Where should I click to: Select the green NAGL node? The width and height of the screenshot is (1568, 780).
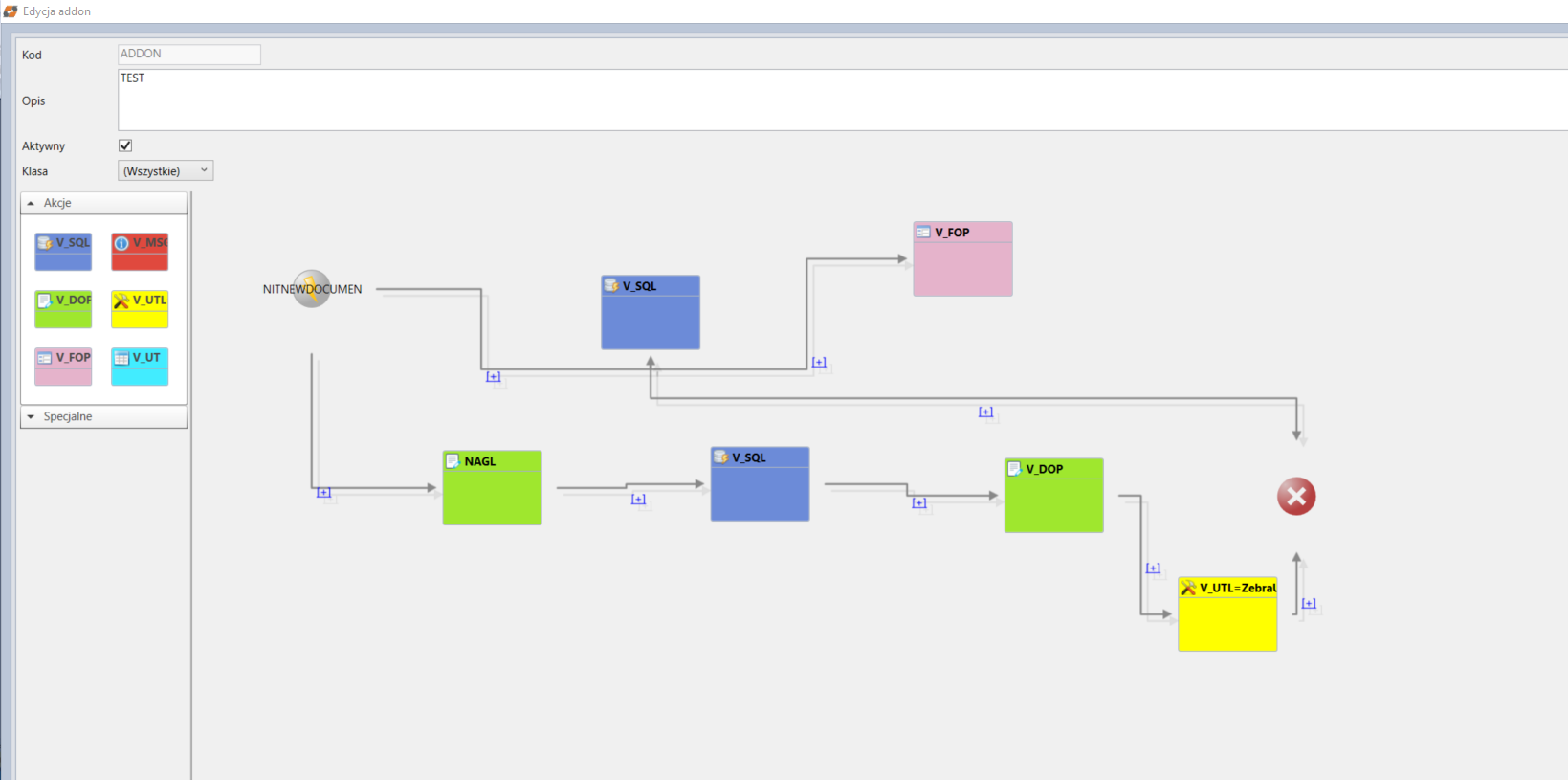pos(492,487)
